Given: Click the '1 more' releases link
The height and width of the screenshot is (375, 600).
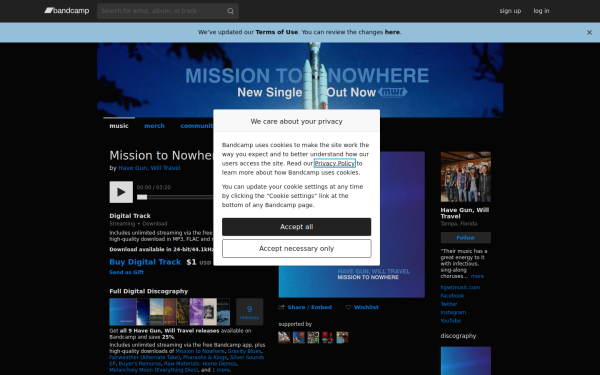Looking at the screenshot, I should pyautogui.click(x=221, y=370).
